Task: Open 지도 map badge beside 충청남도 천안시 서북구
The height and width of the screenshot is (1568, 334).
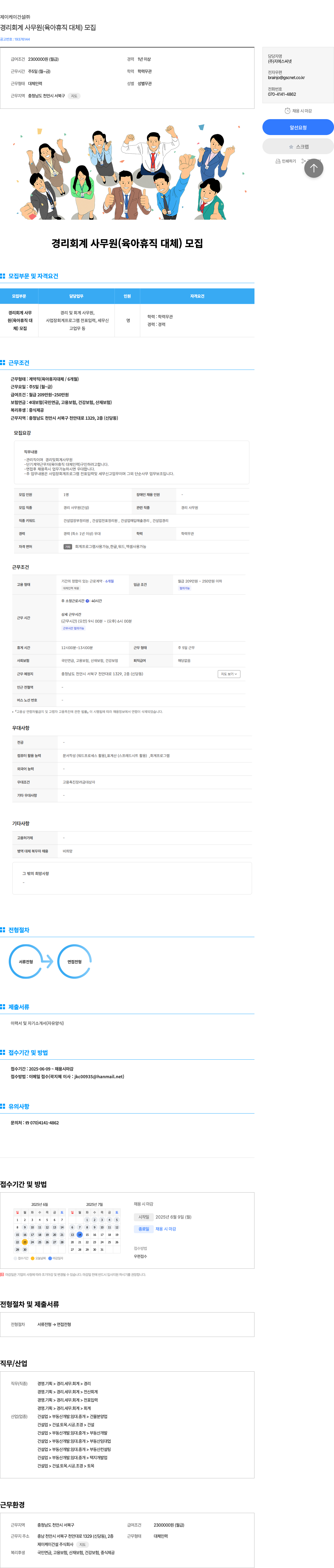Action: point(74,96)
